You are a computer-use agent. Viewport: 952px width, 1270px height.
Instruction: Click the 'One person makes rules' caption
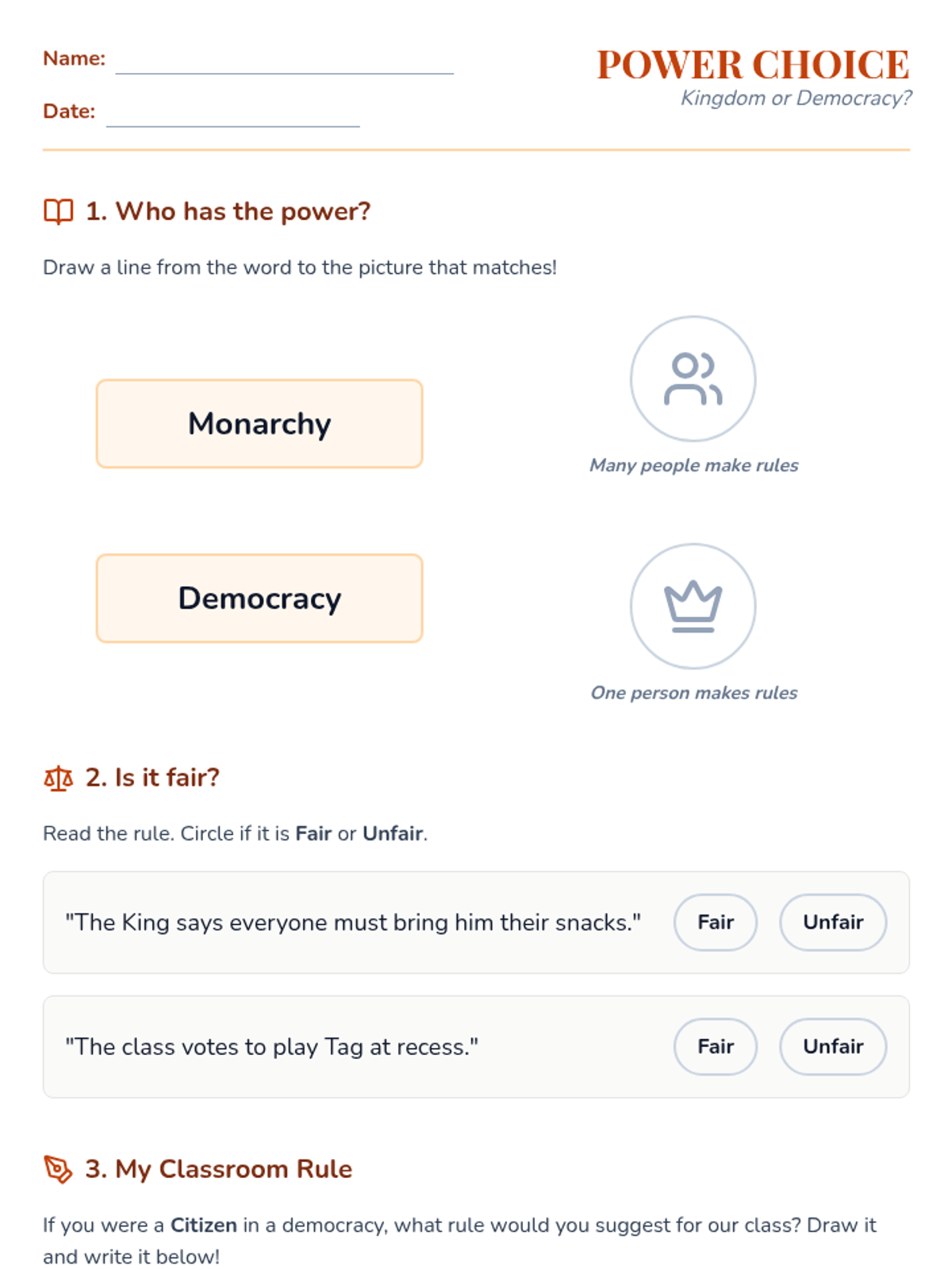(x=693, y=693)
